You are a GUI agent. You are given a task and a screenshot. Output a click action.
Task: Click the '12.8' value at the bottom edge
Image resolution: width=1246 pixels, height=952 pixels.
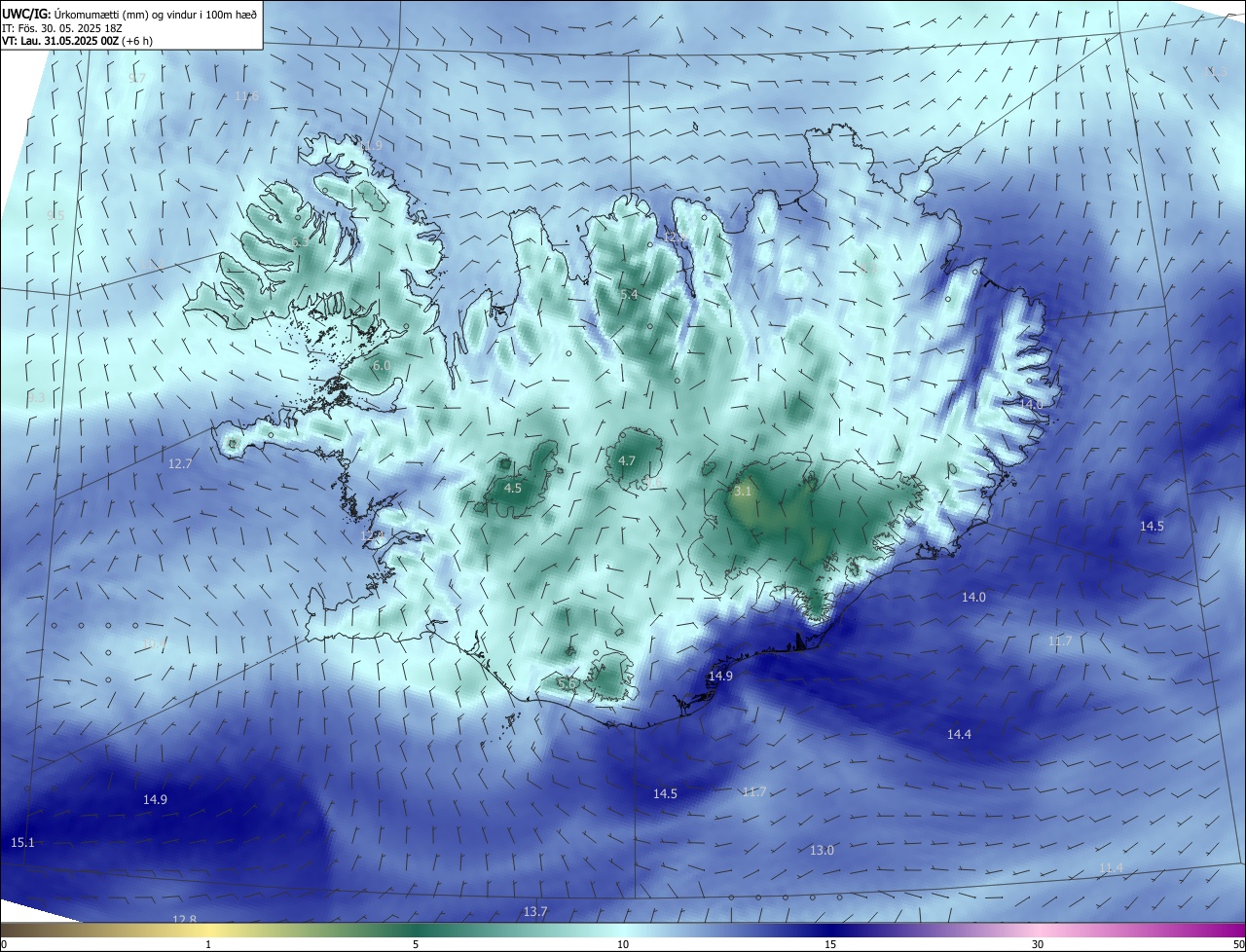[184, 920]
